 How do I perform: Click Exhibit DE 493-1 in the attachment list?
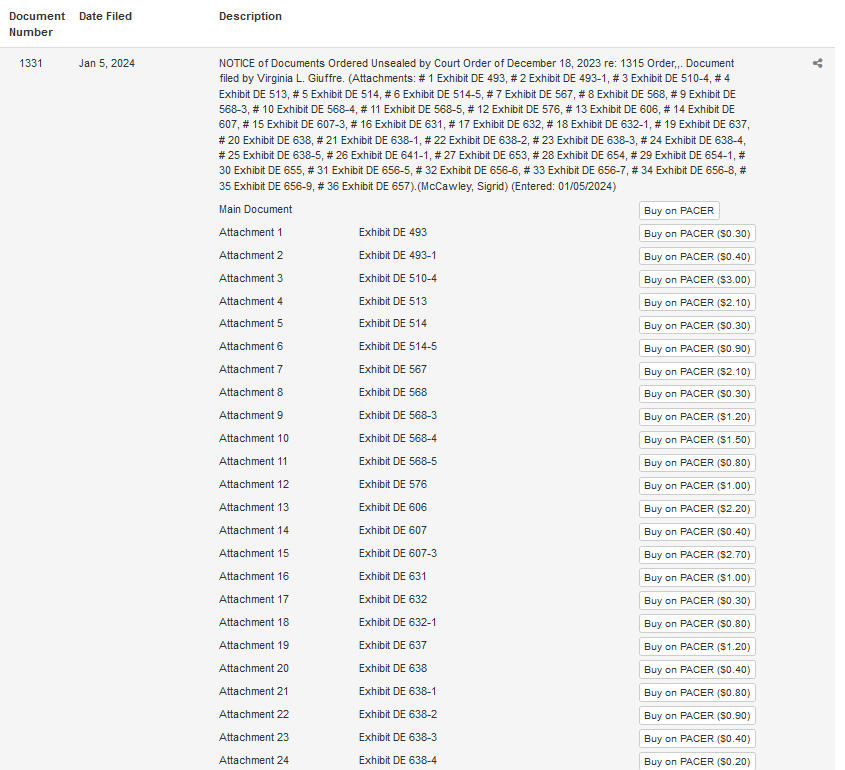398,255
